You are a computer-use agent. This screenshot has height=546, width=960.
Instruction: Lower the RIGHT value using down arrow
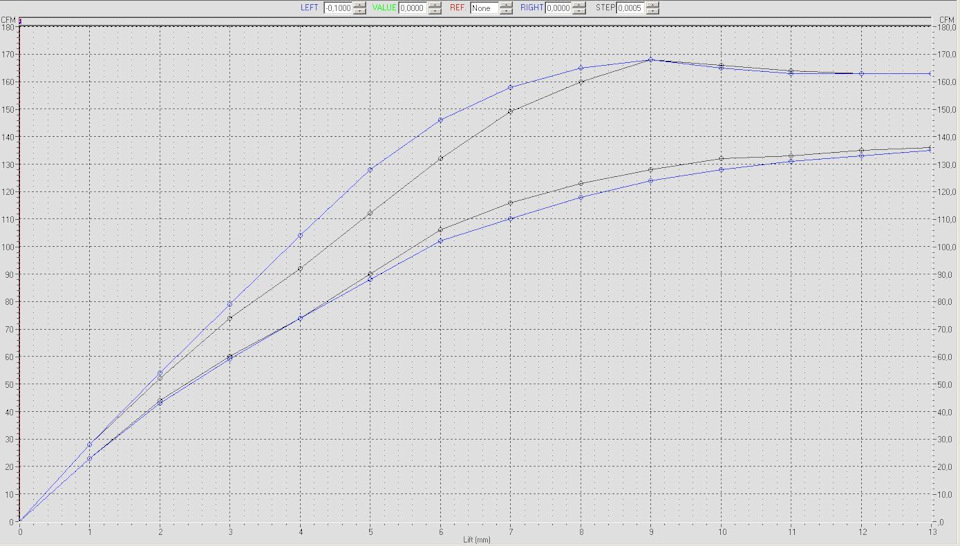(x=579, y=11)
